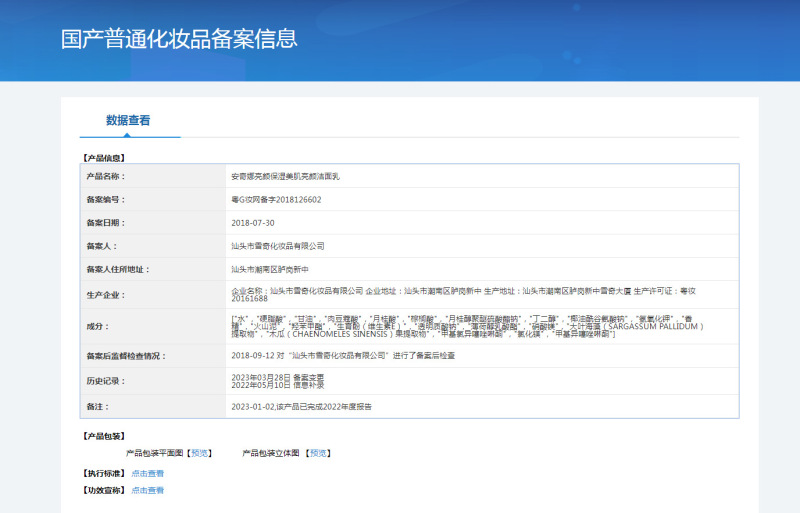This screenshot has width=800, height=513.
Task: Select the 备案人 label cell
Action: click(153, 246)
